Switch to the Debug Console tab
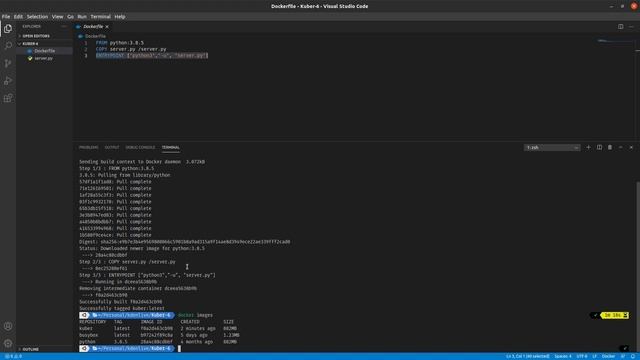The image size is (640, 360). [x=140, y=147]
